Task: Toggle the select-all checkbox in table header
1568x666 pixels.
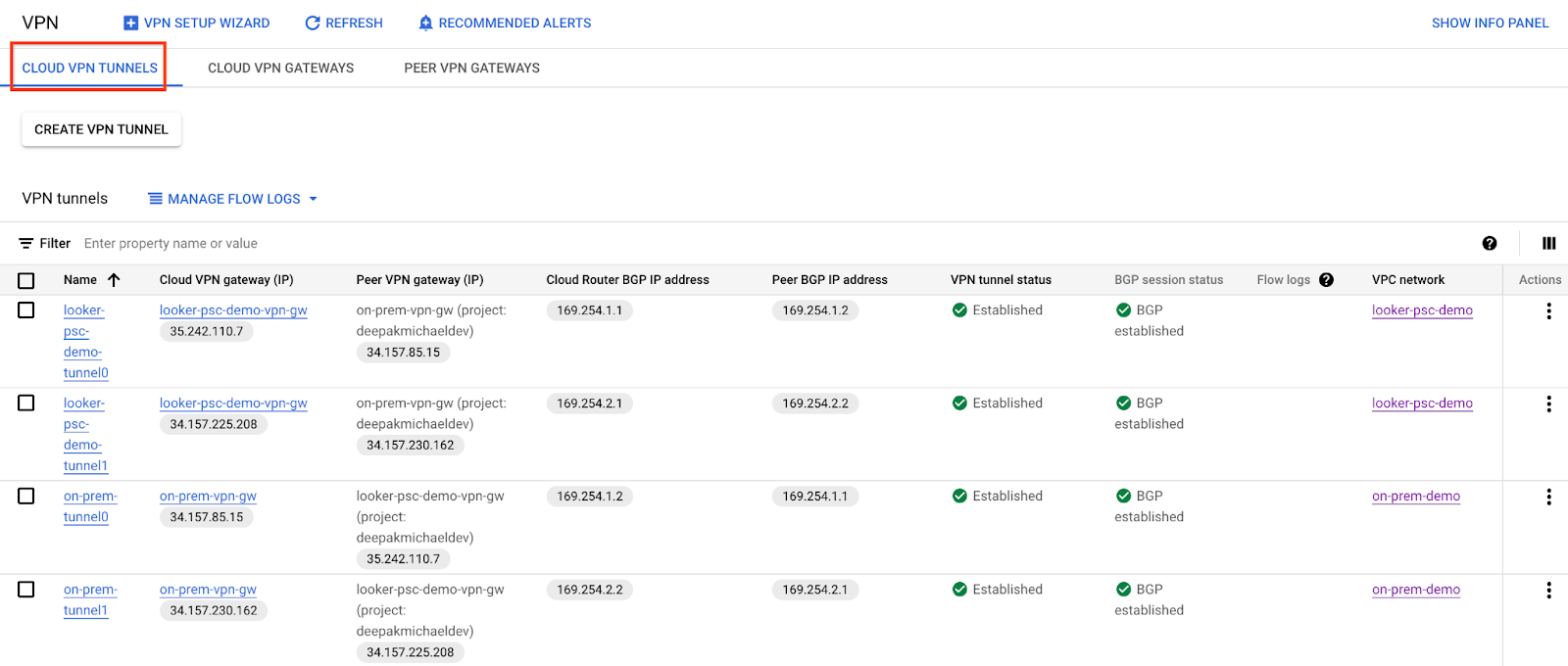Action: [26, 280]
